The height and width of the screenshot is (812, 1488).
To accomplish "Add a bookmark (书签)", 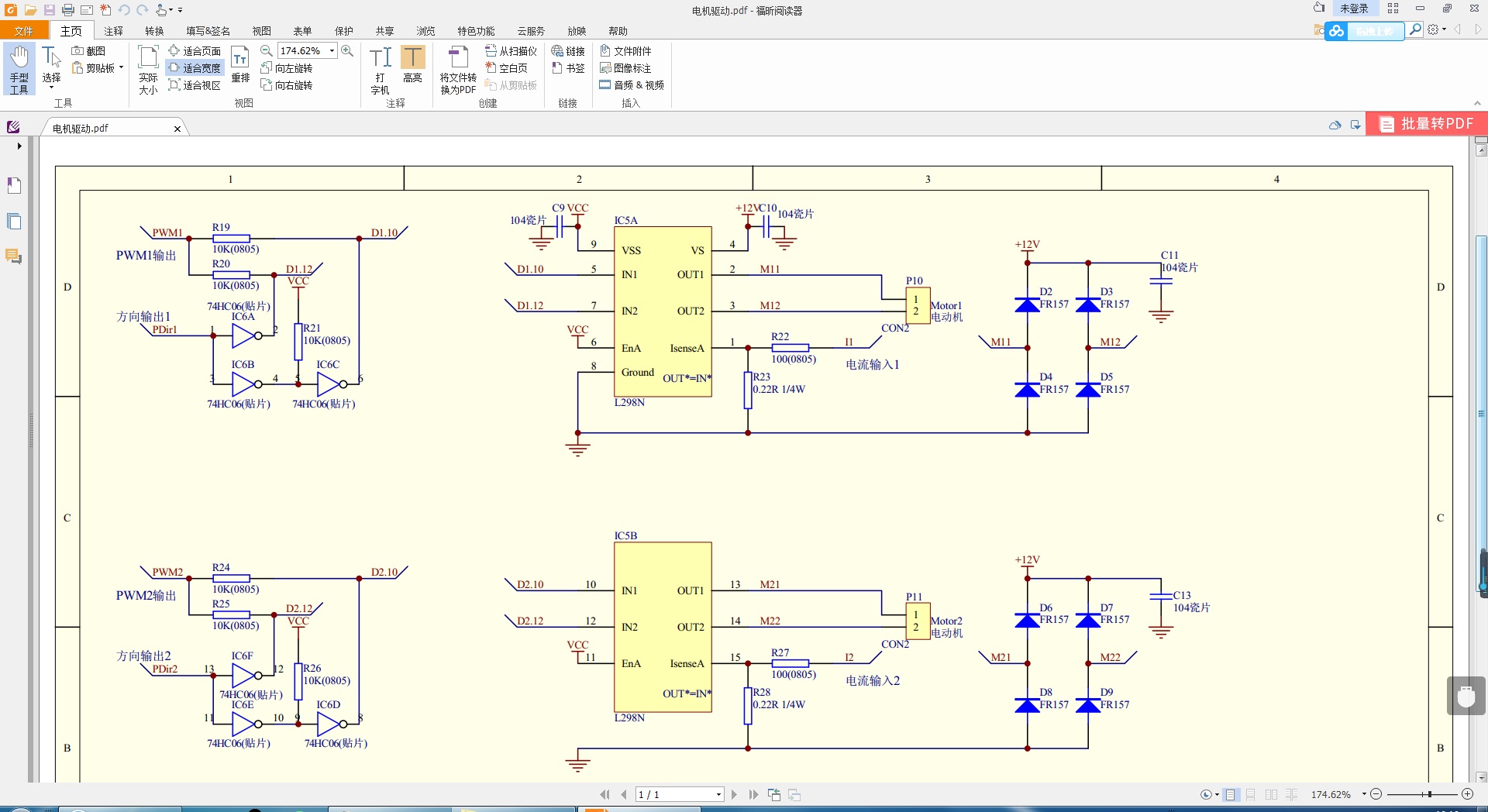I will 568,68.
